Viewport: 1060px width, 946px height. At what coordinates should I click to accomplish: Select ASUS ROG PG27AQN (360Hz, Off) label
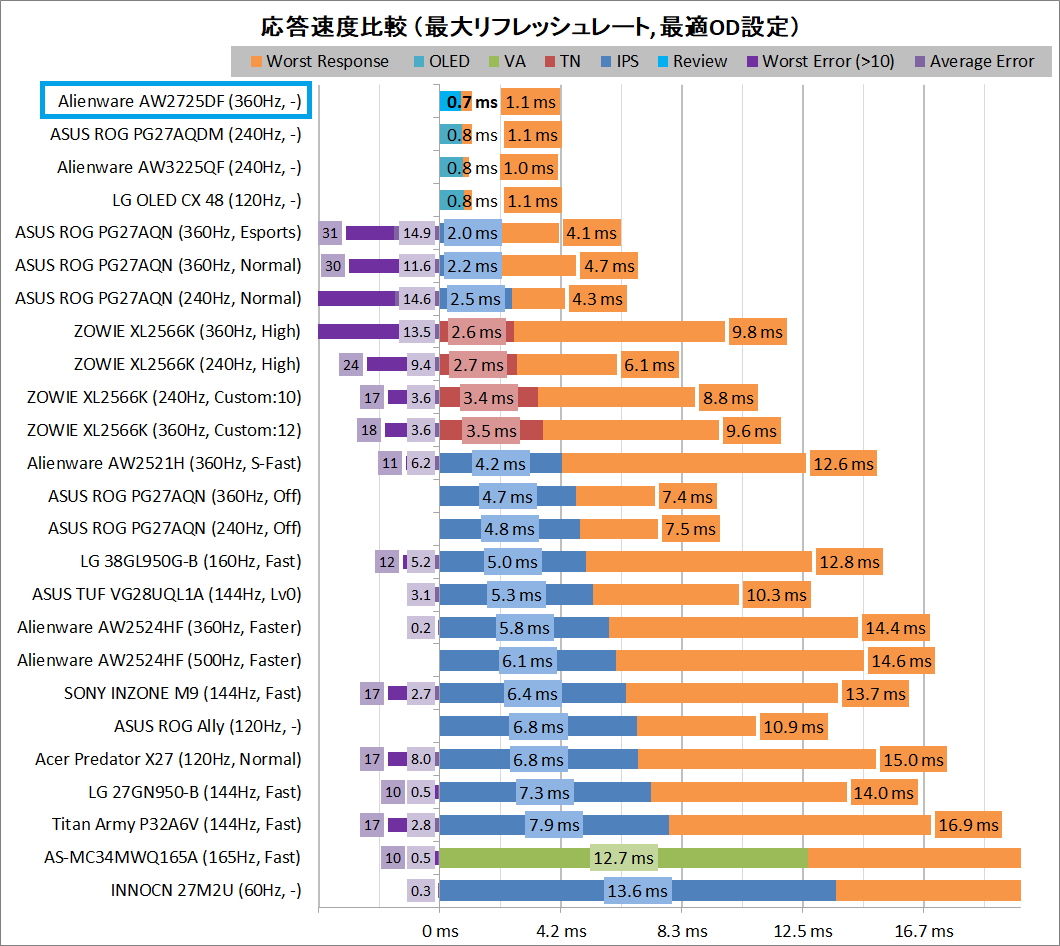click(x=174, y=496)
